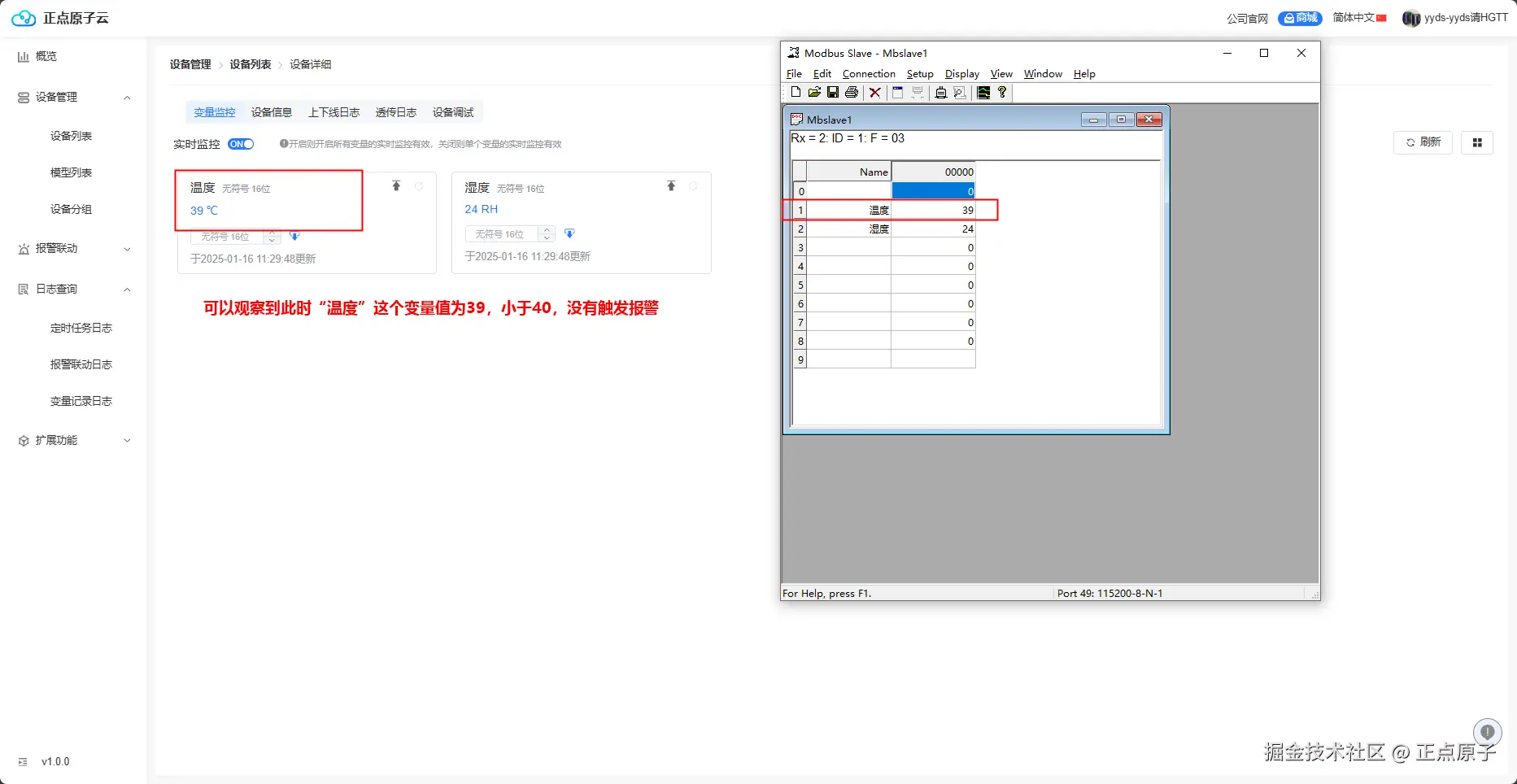Open Connection menu in Modbus Slave
1517x784 pixels.
(x=869, y=74)
